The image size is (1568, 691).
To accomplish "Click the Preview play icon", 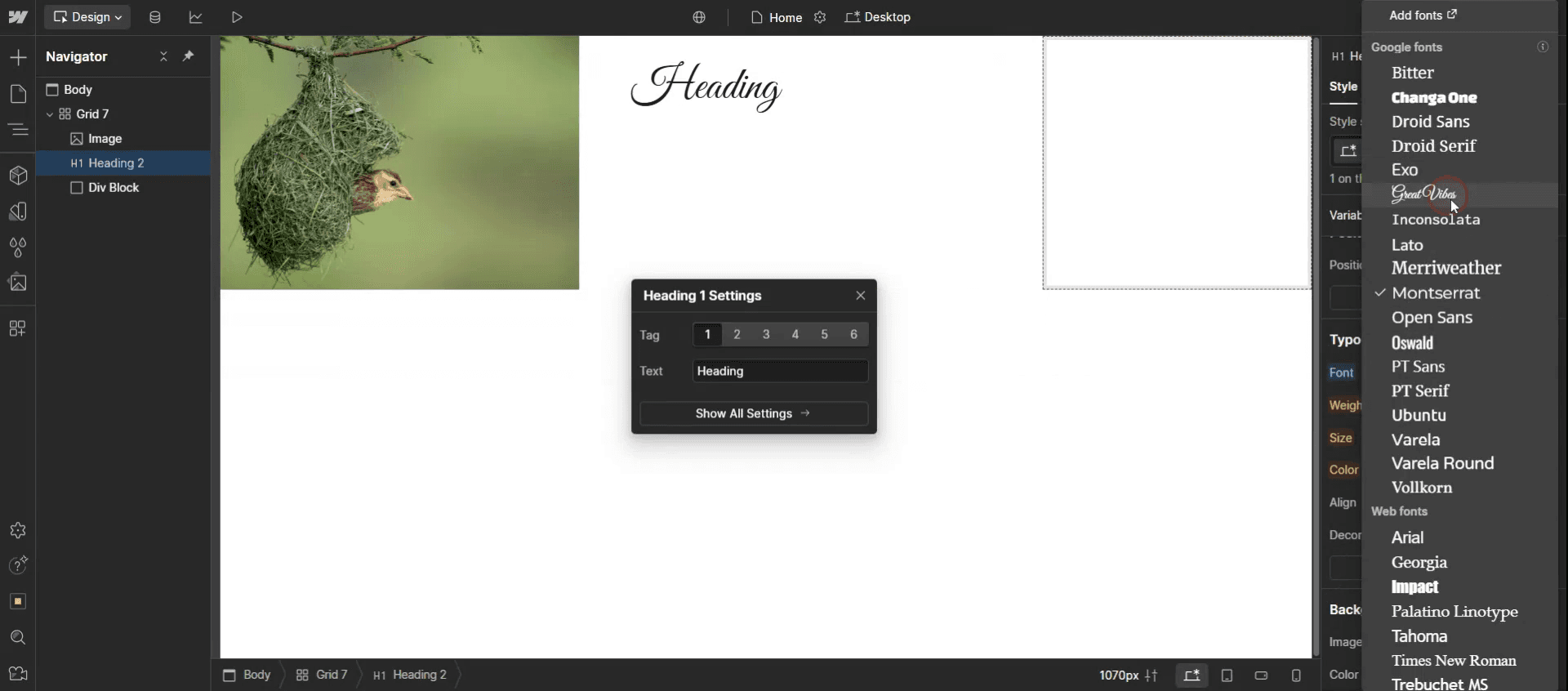I will pyautogui.click(x=237, y=17).
